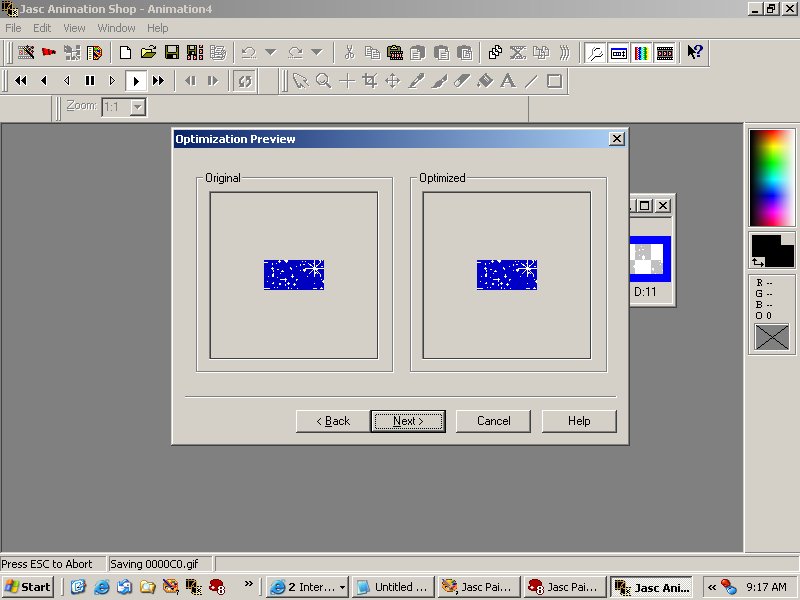This screenshot has width=800, height=600.
Task: Select the Flood Fill bucket tool
Action: point(485,81)
